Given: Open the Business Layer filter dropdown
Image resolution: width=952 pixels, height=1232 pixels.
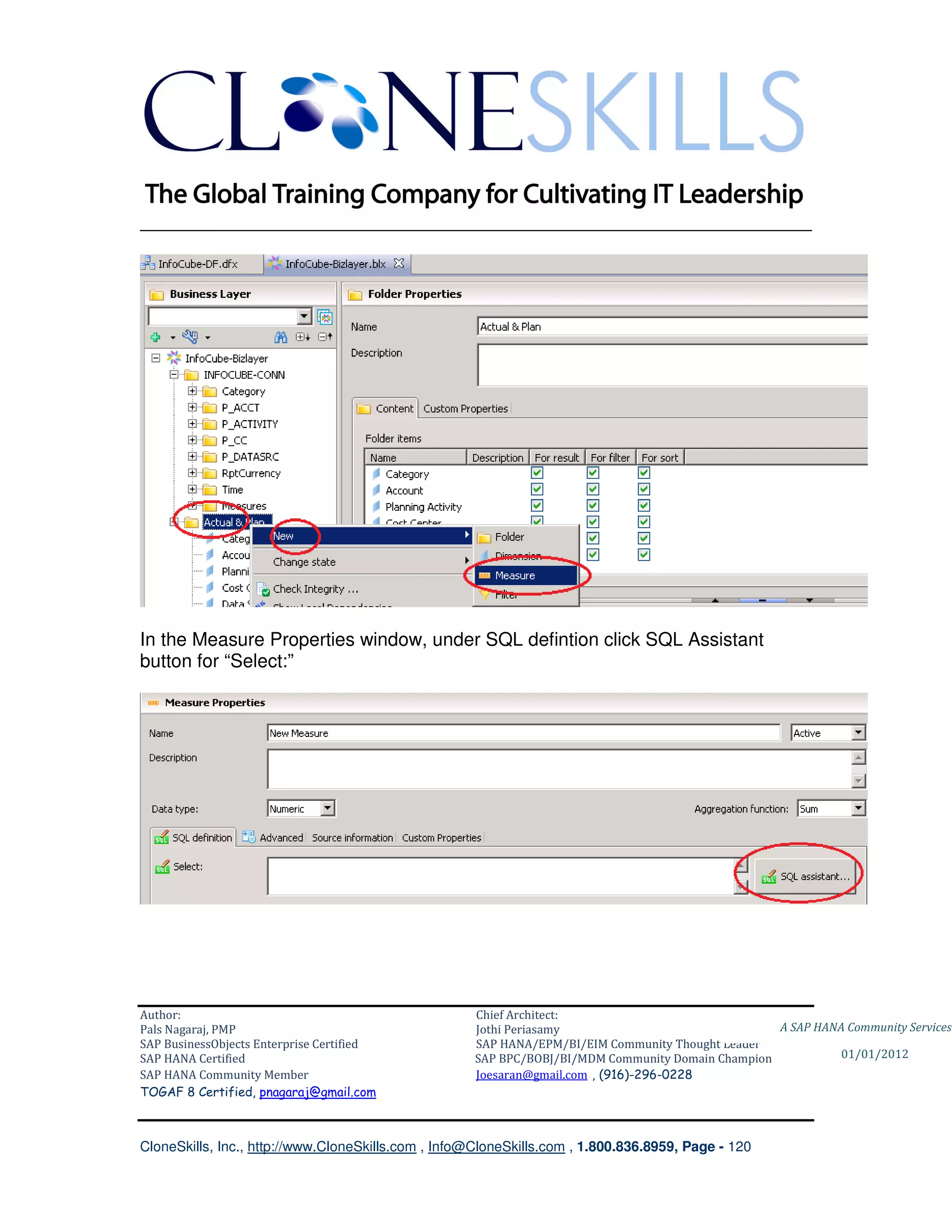Looking at the screenshot, I should click(304, 316).
